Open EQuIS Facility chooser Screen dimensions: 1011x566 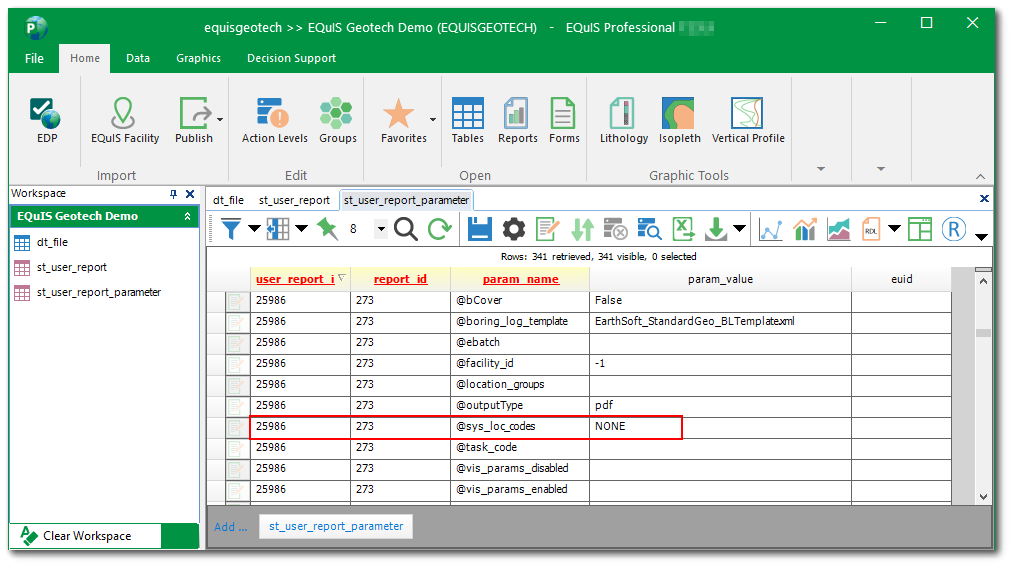tap(124, 120)
